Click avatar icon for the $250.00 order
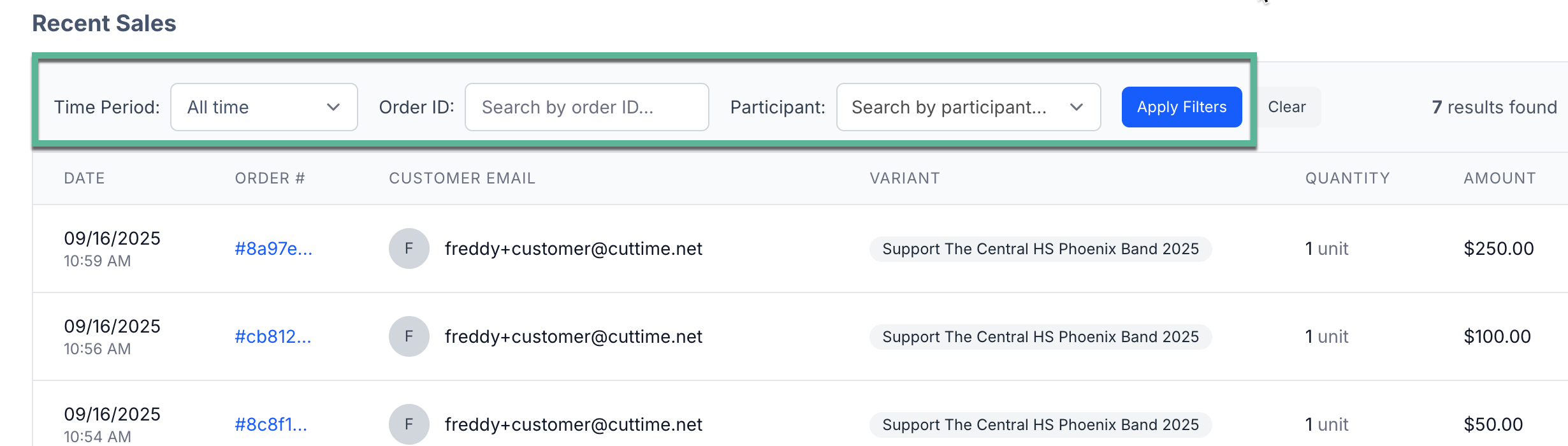This screenshot has width=1568, height=446. point(409,248)
